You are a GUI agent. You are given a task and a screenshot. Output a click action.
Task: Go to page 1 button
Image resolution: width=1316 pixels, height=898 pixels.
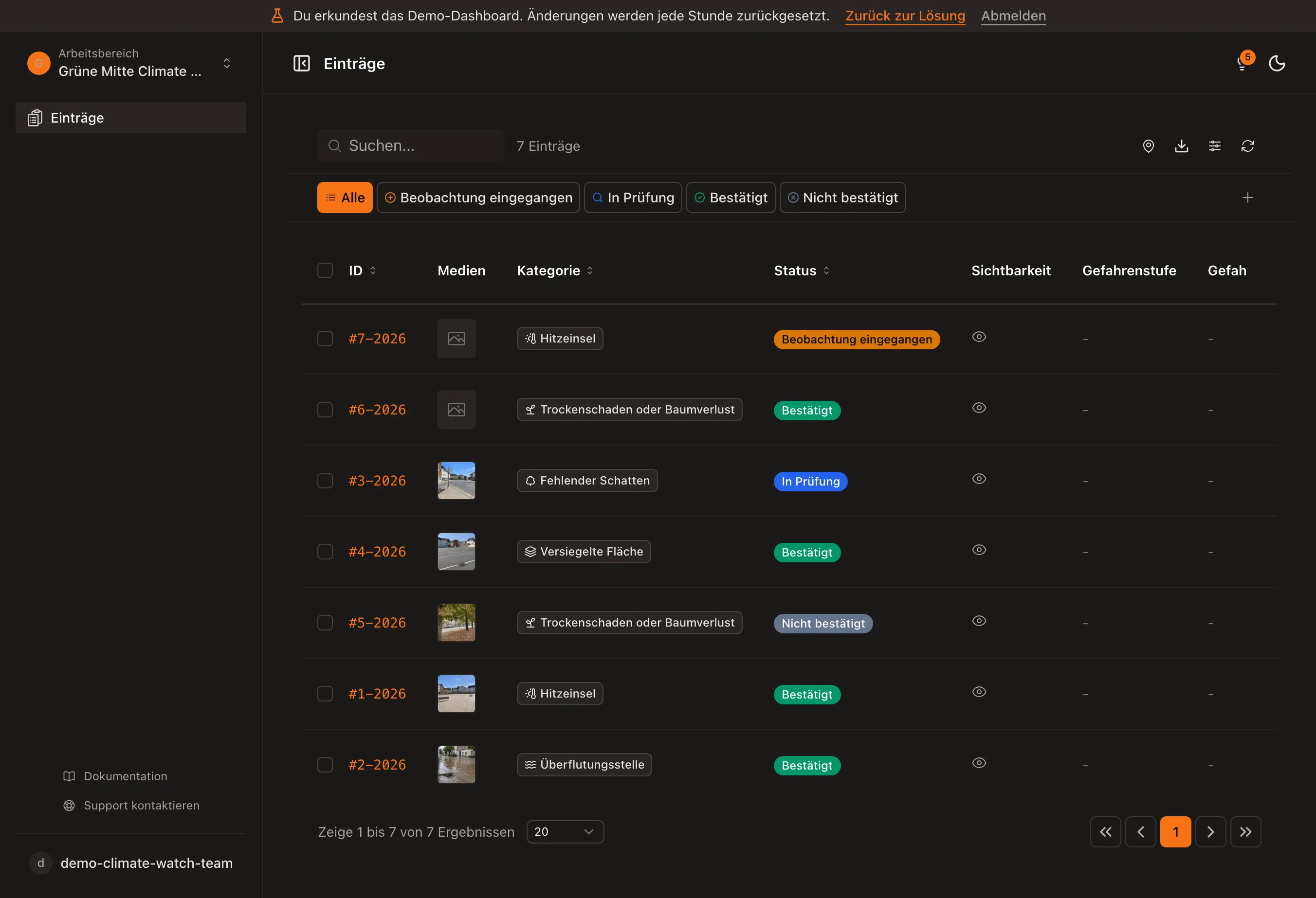[1175, 832]
